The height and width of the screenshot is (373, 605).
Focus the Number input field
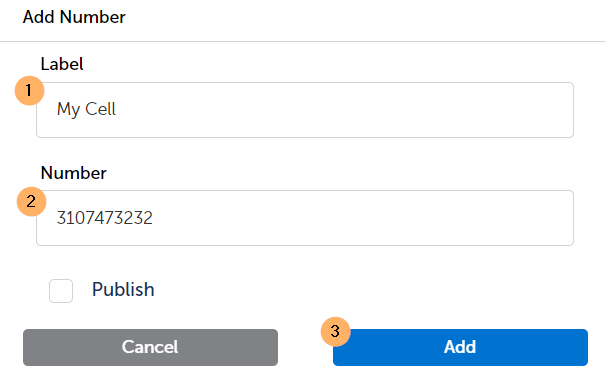(x=305, y=218)
